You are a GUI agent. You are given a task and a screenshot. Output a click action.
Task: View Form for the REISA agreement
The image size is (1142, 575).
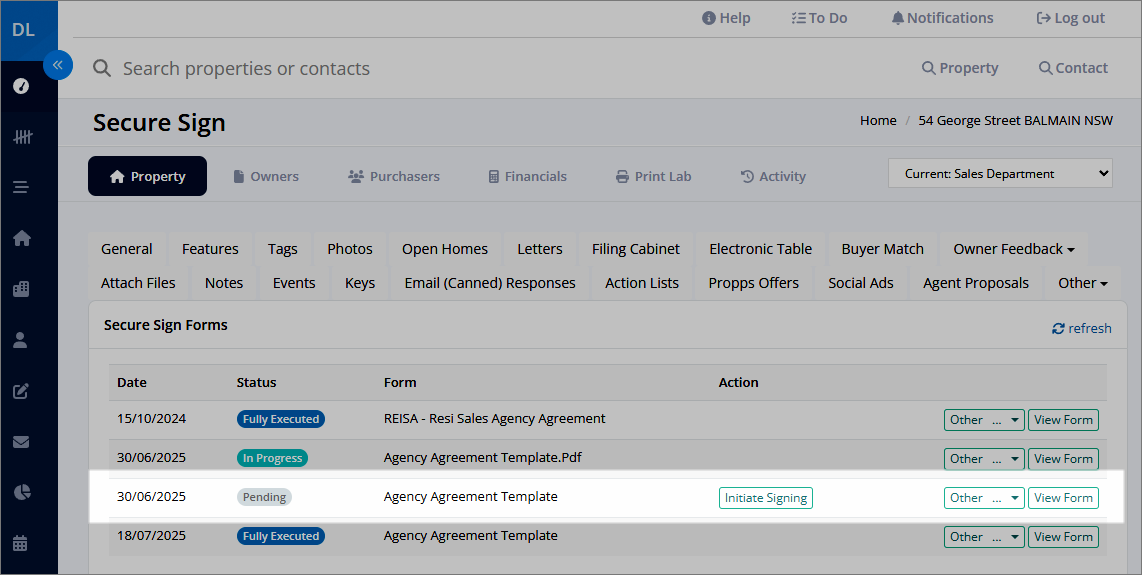(x=1063, y=420)
